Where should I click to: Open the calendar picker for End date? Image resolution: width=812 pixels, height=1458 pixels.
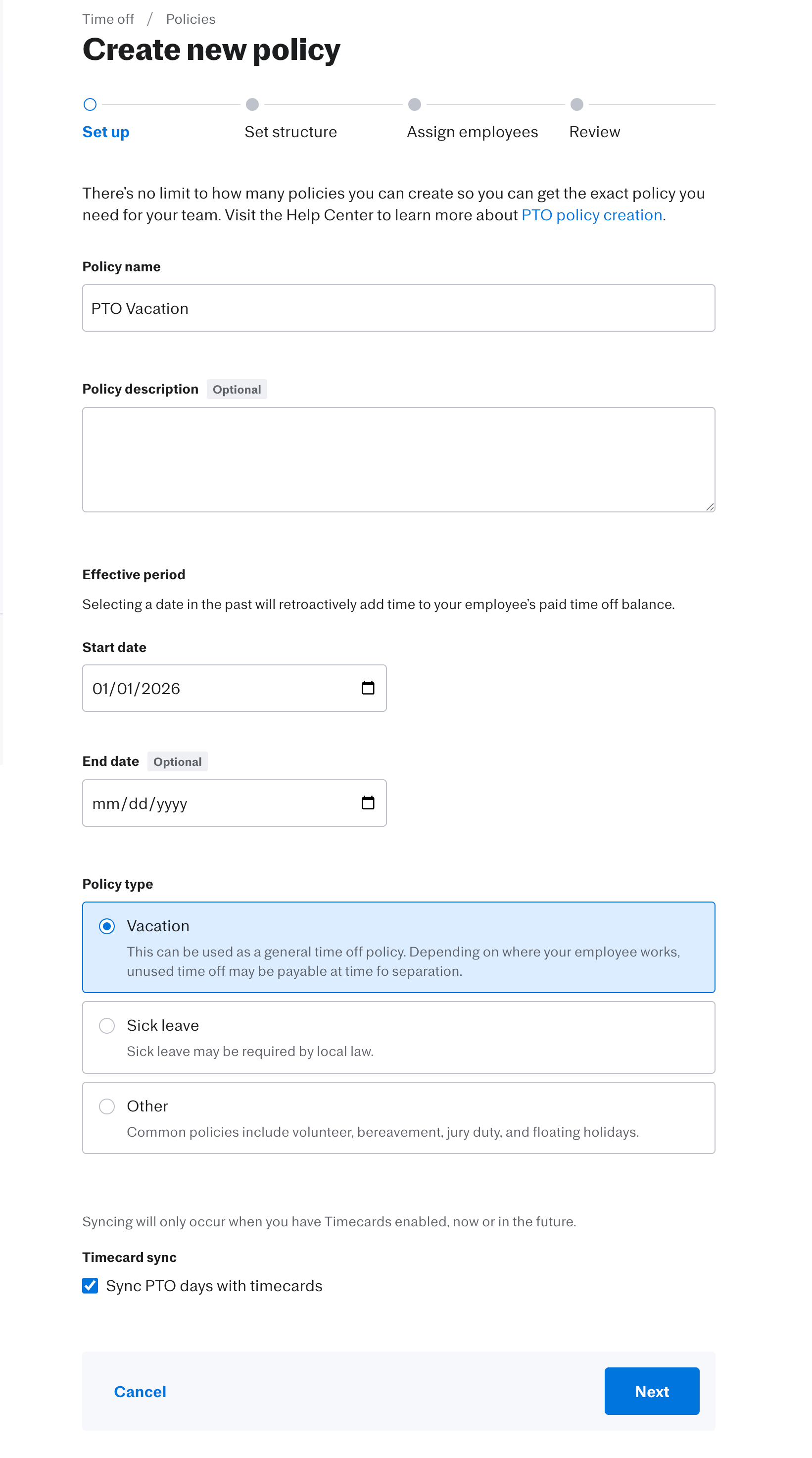click(368, 803)
